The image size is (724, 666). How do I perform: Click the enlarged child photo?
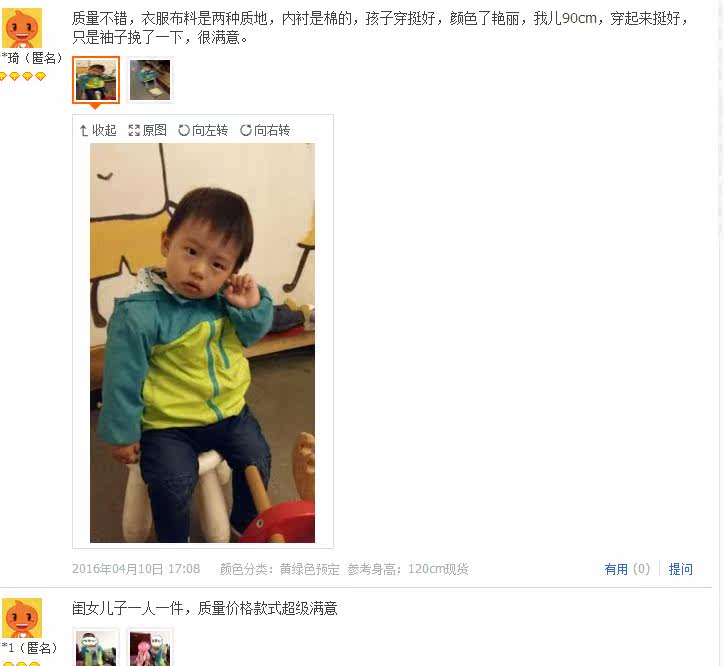click(x=202, y=343)
